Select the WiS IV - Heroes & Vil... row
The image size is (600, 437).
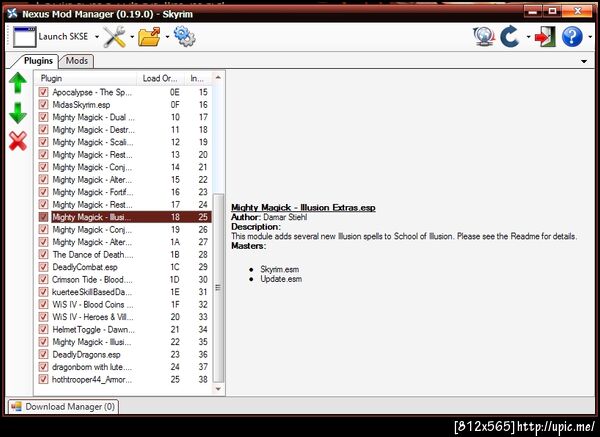(124, 317)
